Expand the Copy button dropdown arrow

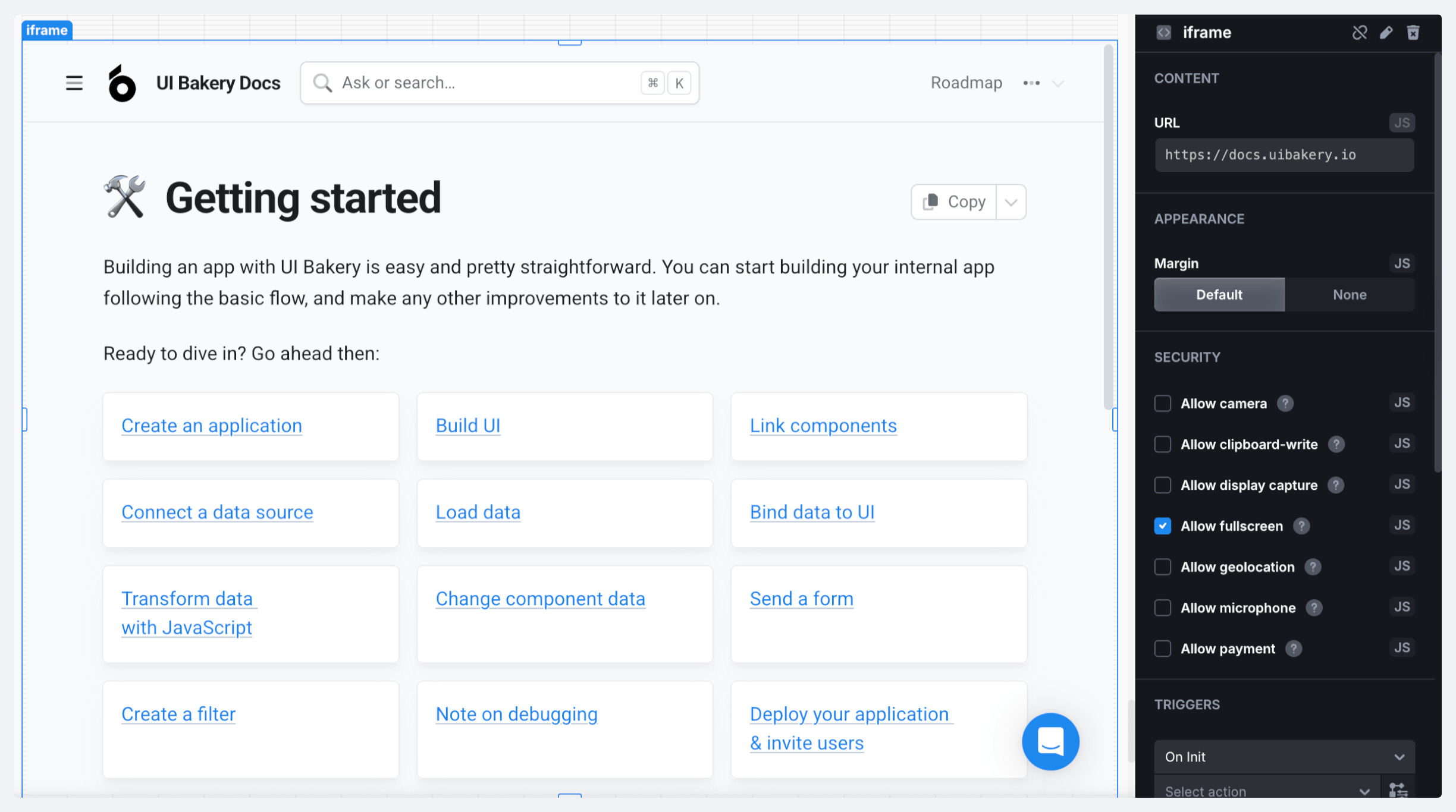point(1011,202)
